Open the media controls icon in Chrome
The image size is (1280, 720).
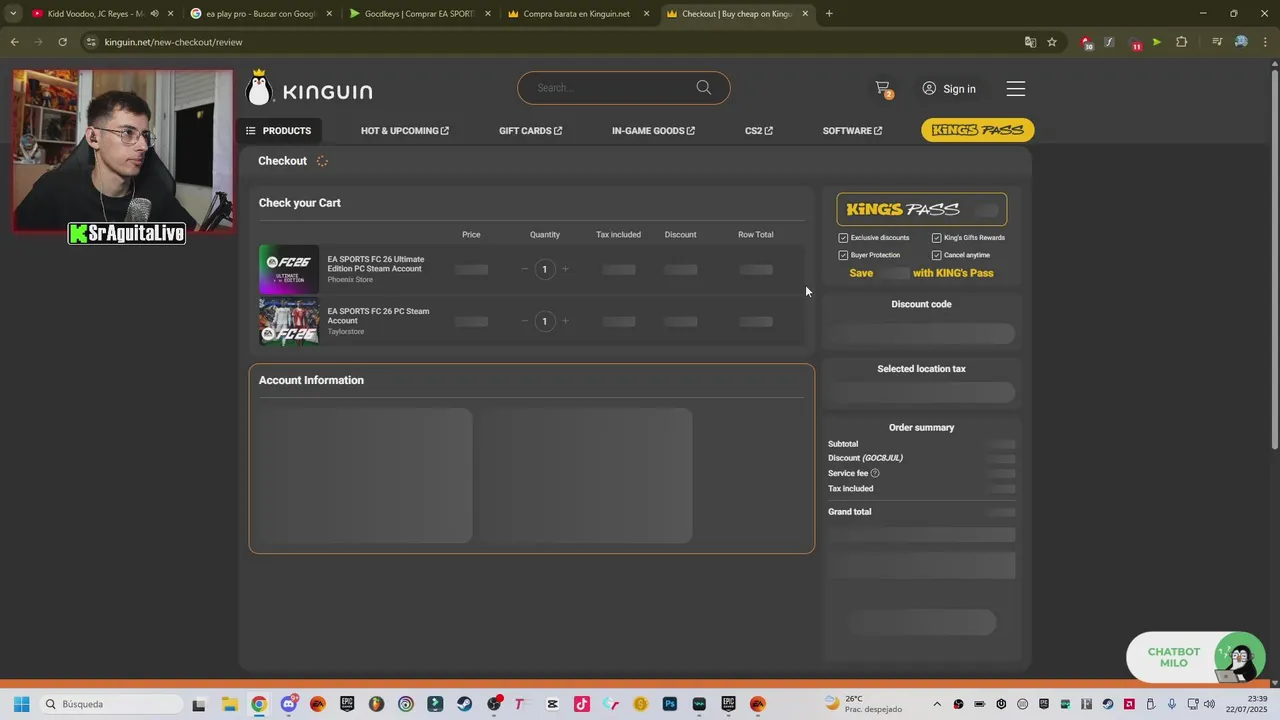point(1217,42)
